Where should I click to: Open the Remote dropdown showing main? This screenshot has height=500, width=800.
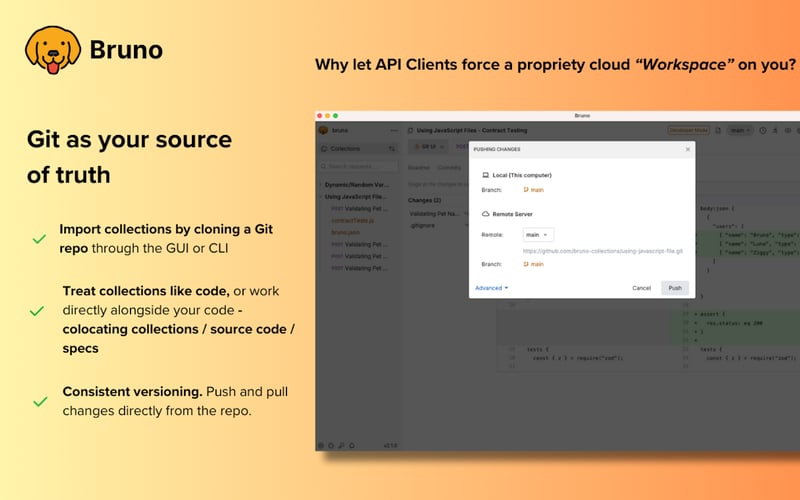(538, 235)
